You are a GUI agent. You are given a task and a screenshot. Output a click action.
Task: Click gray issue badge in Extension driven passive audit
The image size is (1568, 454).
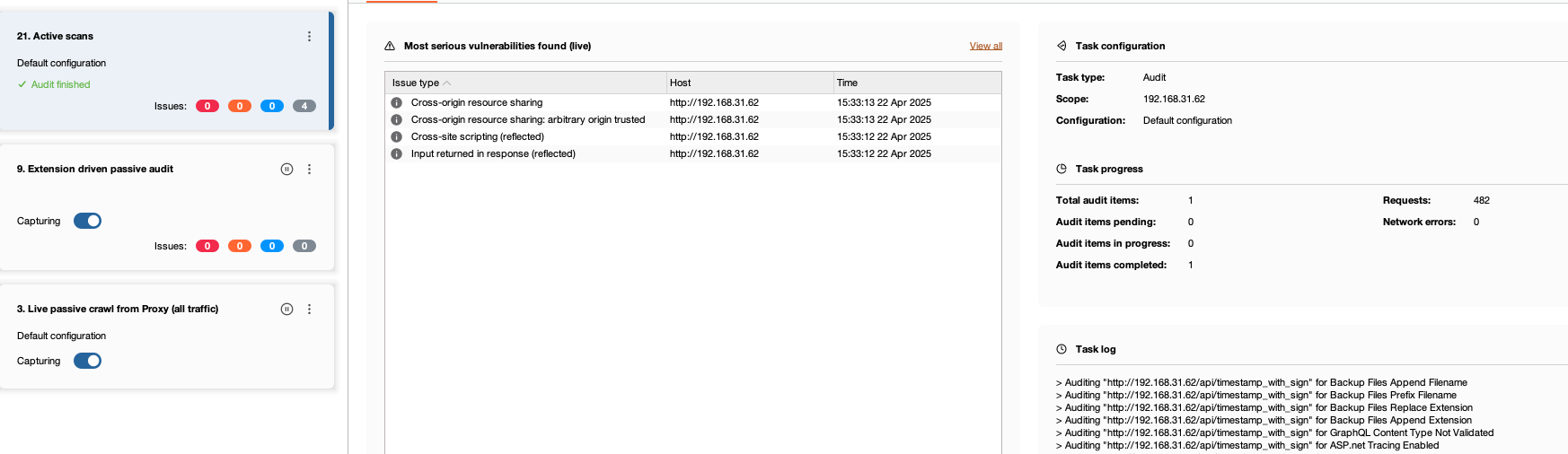point(304,246)
